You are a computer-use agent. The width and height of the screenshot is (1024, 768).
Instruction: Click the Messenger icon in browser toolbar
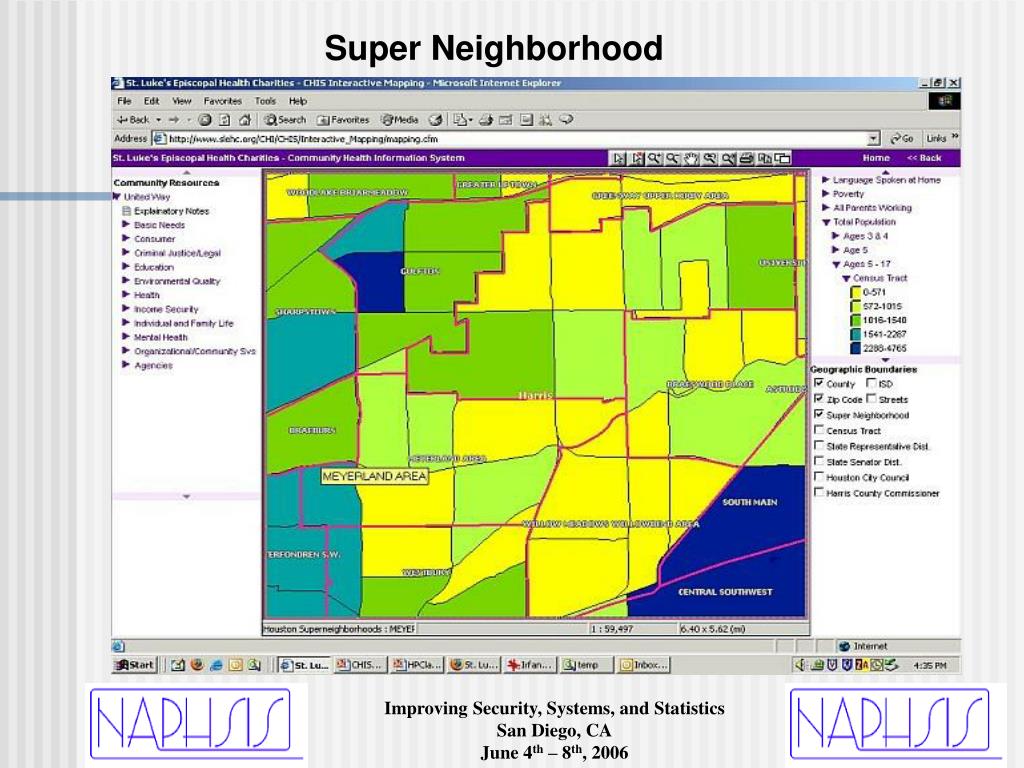[x=566, y=120]
